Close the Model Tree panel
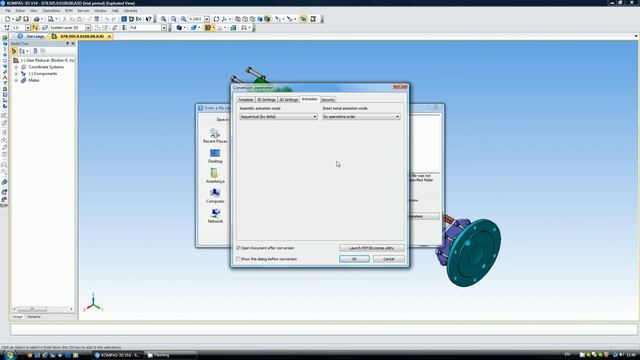The height and width of the screenshot is (360, 640). coord(73,43)
